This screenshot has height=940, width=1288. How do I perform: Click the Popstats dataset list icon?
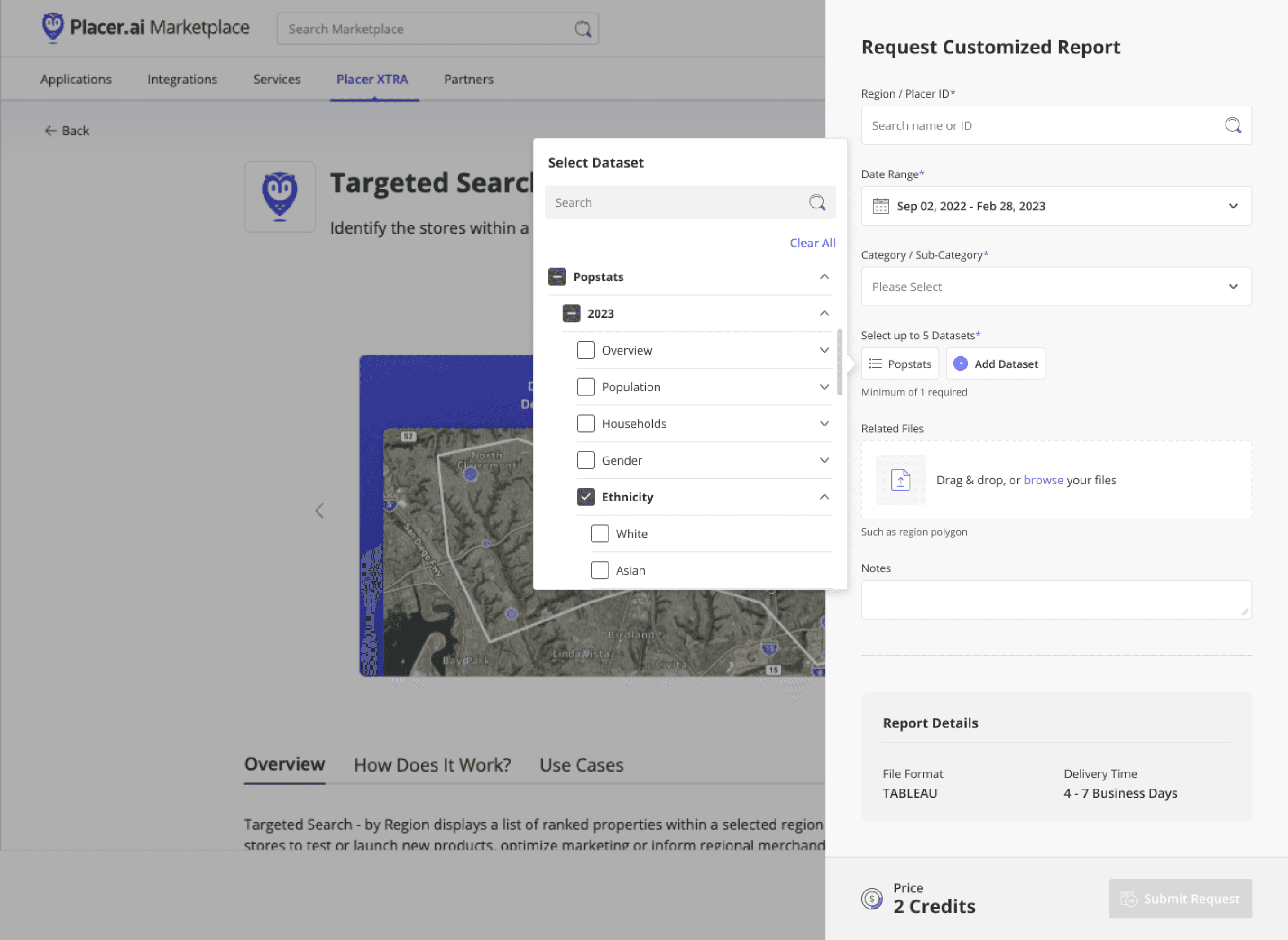click(x=875, y=363)
